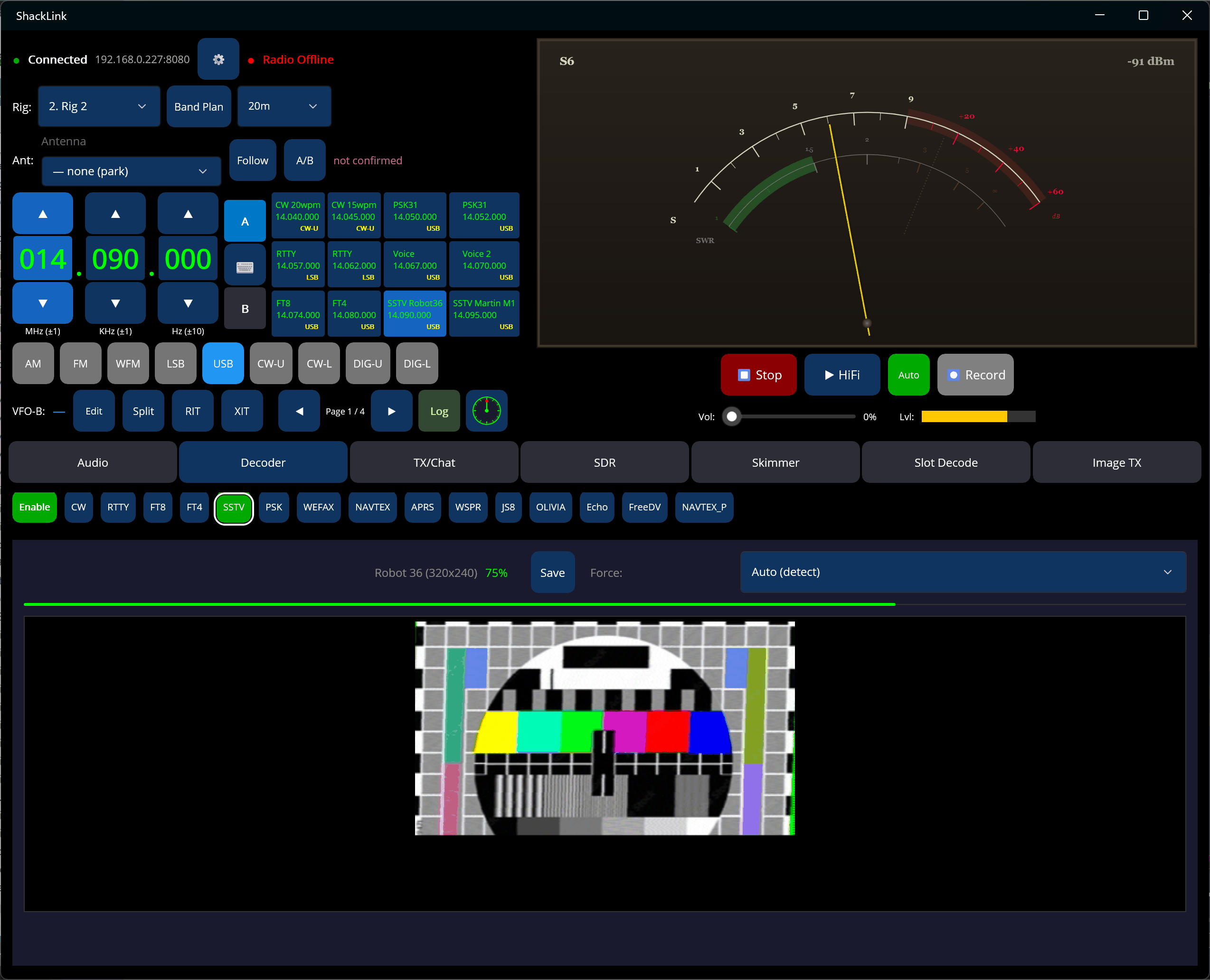Screen dimensions: 1210x980
Task: Start Record of audio
Action: (975, 375)
